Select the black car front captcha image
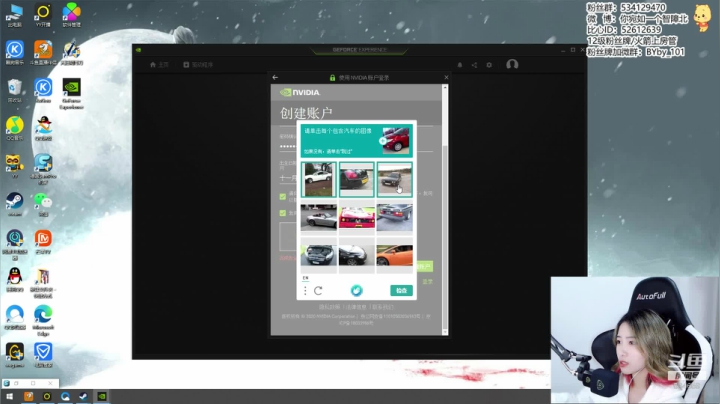This screenshot has height=404, width=720. (356, 255)
